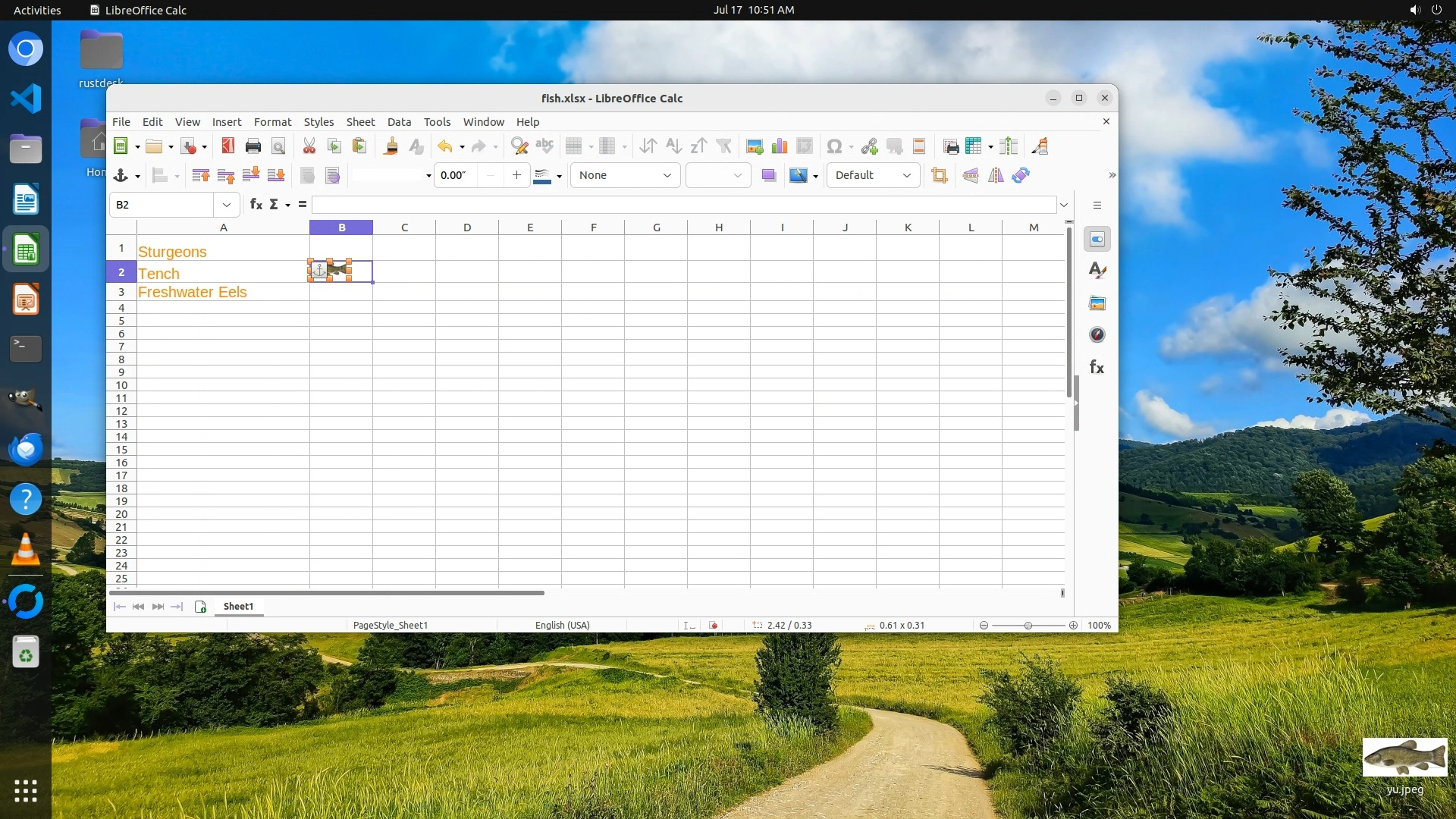Click the Crop image tool
This screenshot has width=1456, height=819.
pos(939,175)
